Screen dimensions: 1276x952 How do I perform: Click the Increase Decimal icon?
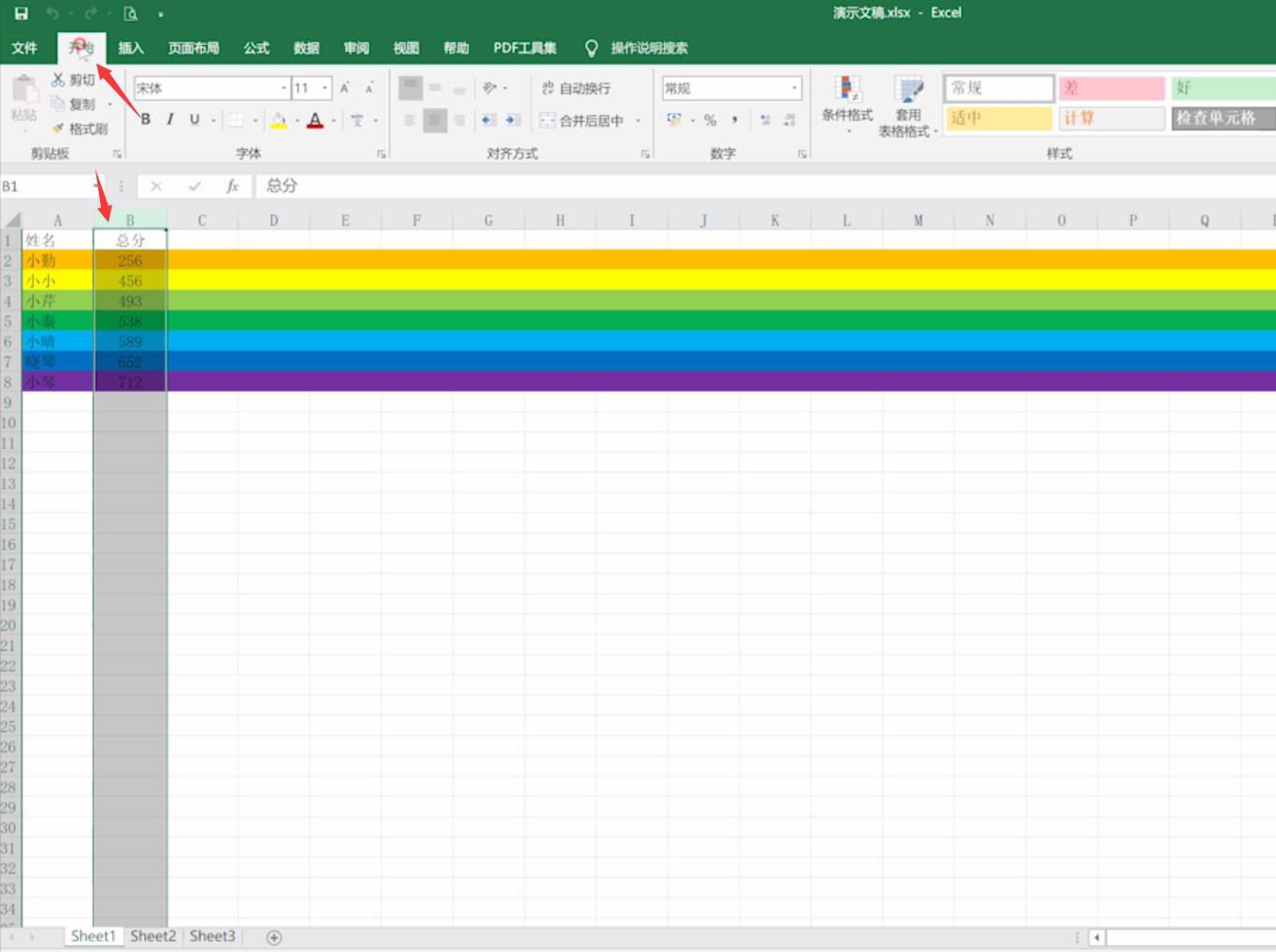[765, 120]
